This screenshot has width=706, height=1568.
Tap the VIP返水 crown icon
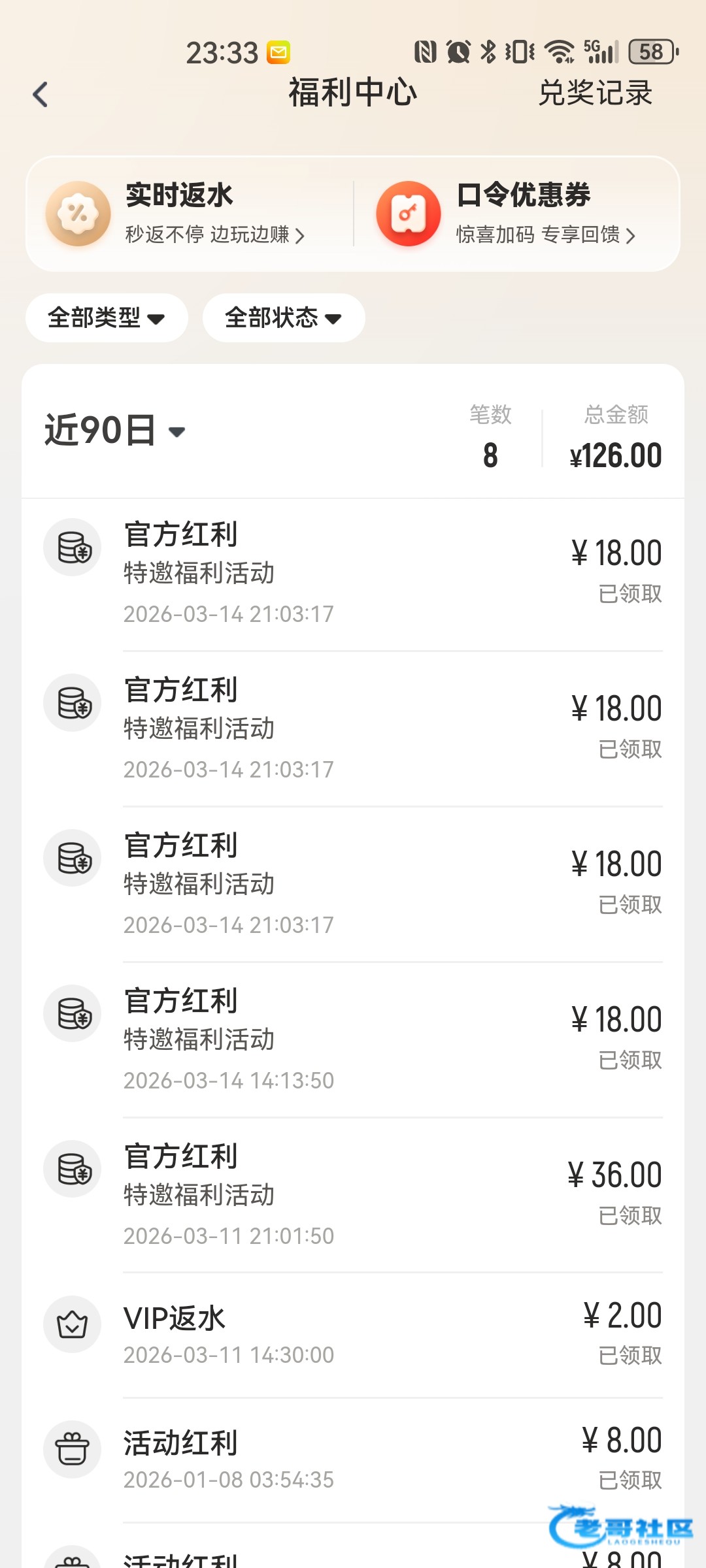click(x=72, y=1324)
